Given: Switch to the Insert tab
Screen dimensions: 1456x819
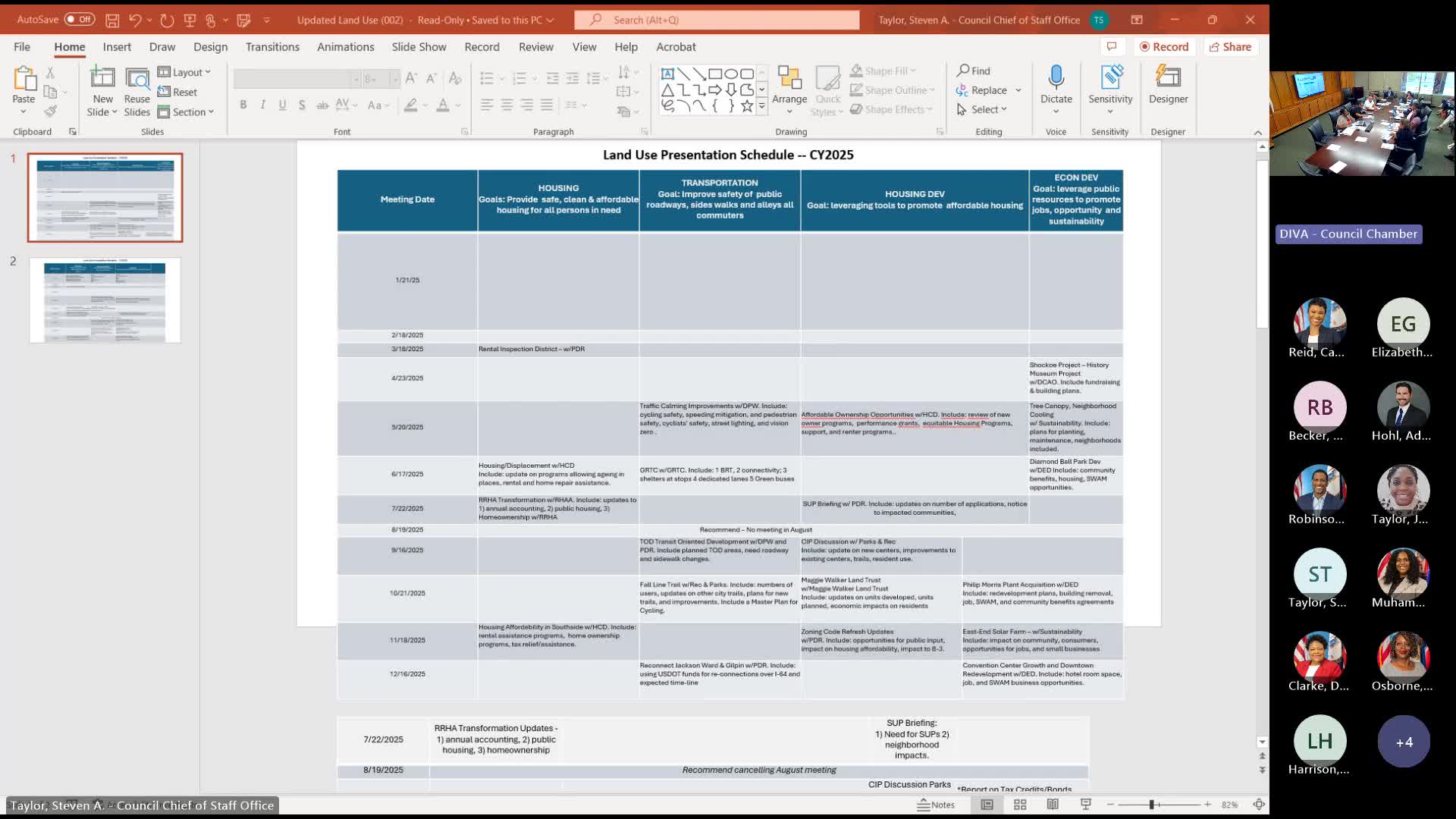Looking at the screenshot, I should (x=117, y=47).
